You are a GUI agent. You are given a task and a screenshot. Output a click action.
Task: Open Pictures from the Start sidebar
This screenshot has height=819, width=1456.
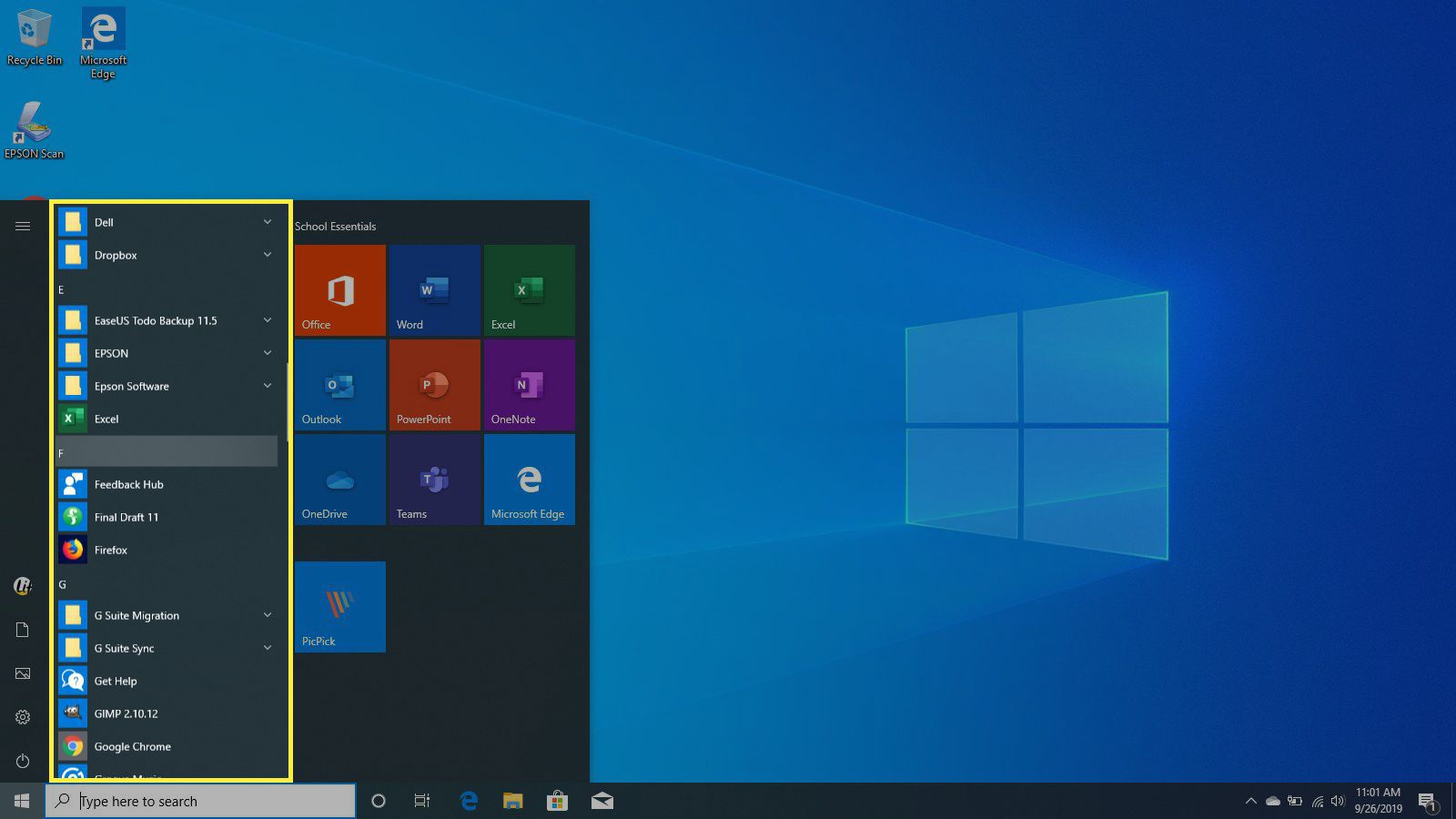click(x=23, y=673)
